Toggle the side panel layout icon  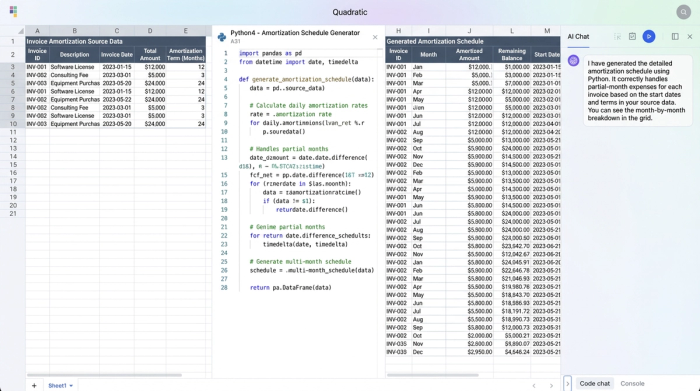click(675, 37)
